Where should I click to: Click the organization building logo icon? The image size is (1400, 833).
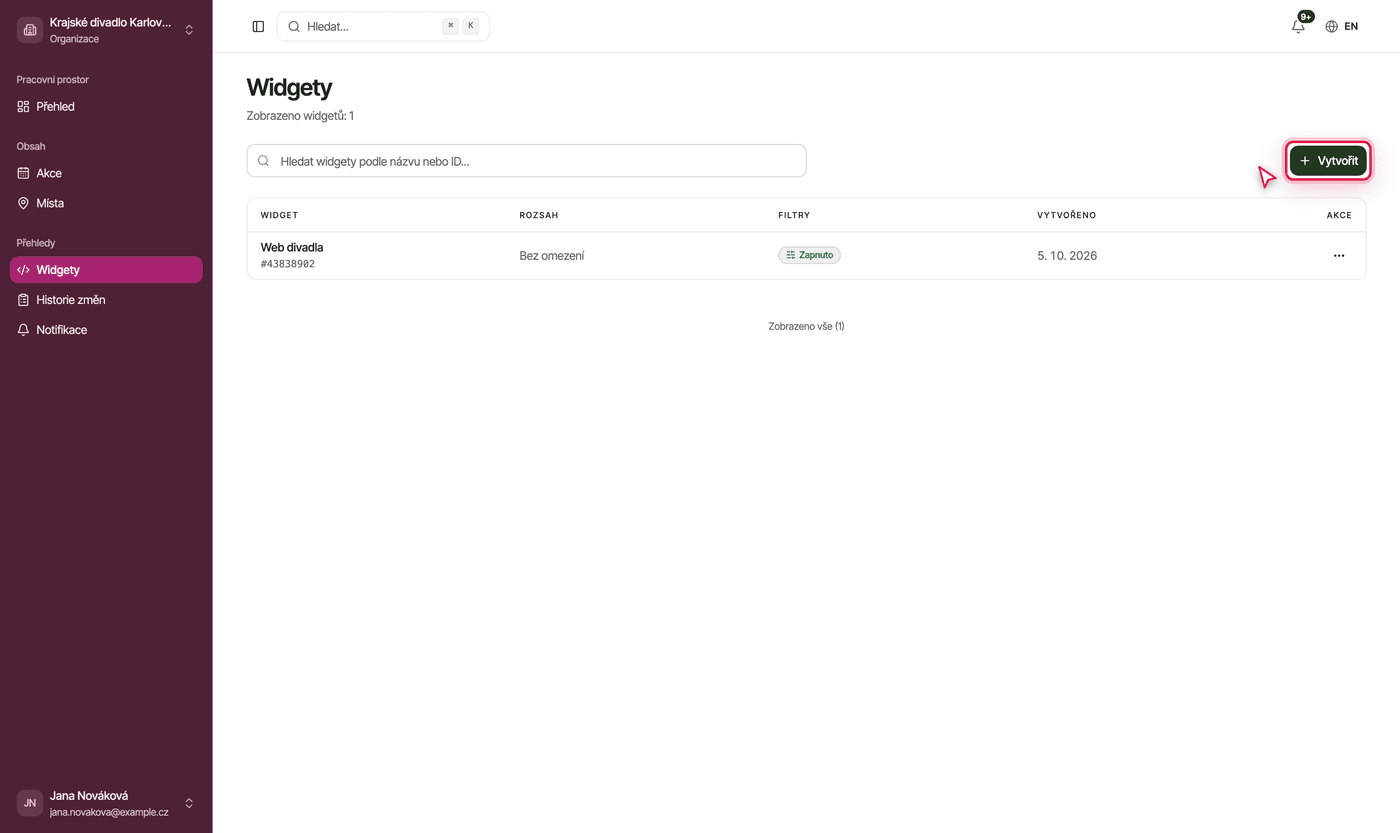pos(30,30)
